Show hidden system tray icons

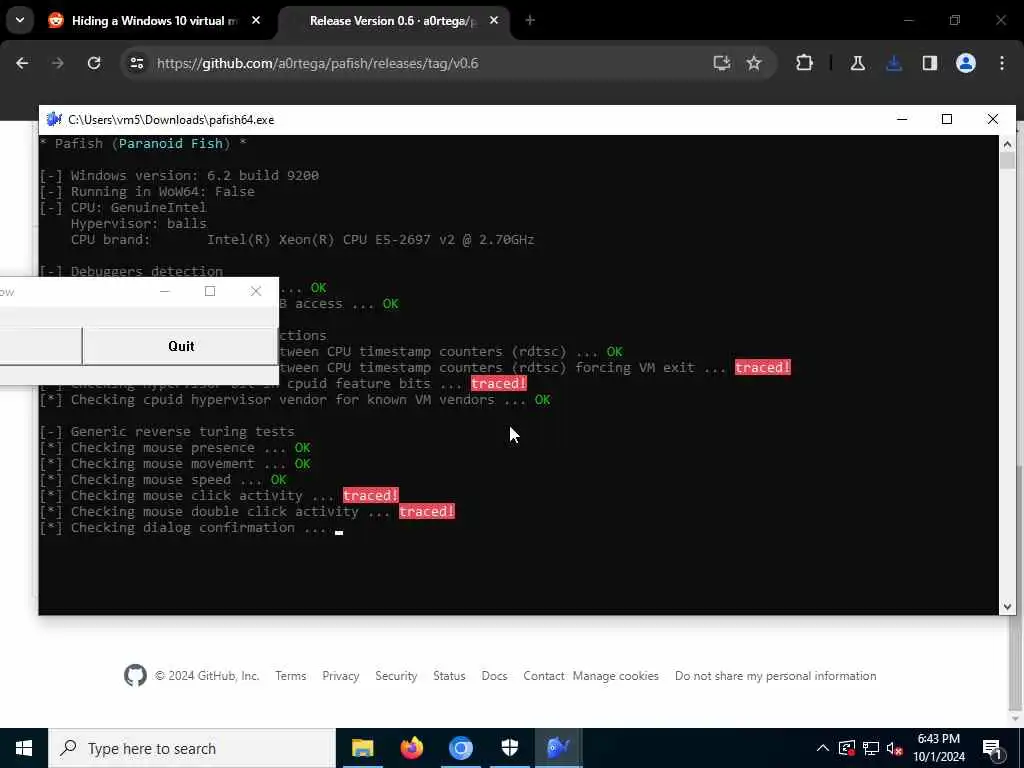823,748
